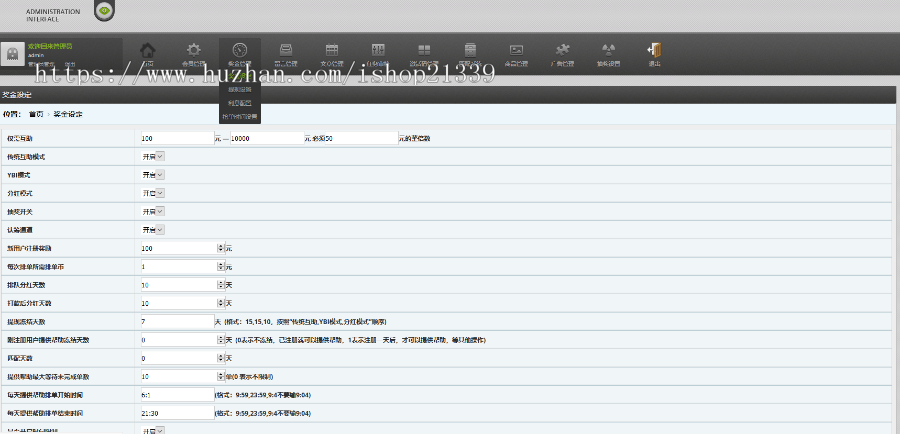Viewport: 900px width, 434px height.
Task: Click stepper arrows on 每次排单所需排单币 field
Action: (x=220, y=267)
